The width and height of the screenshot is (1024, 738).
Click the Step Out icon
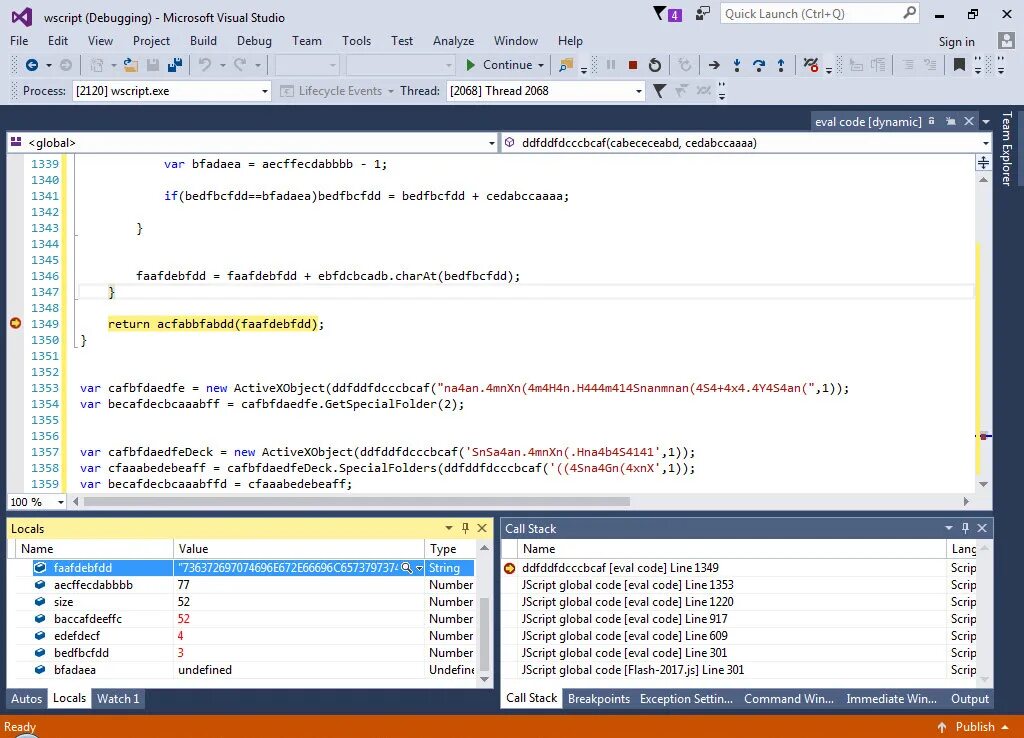click(x=780, y=65)
